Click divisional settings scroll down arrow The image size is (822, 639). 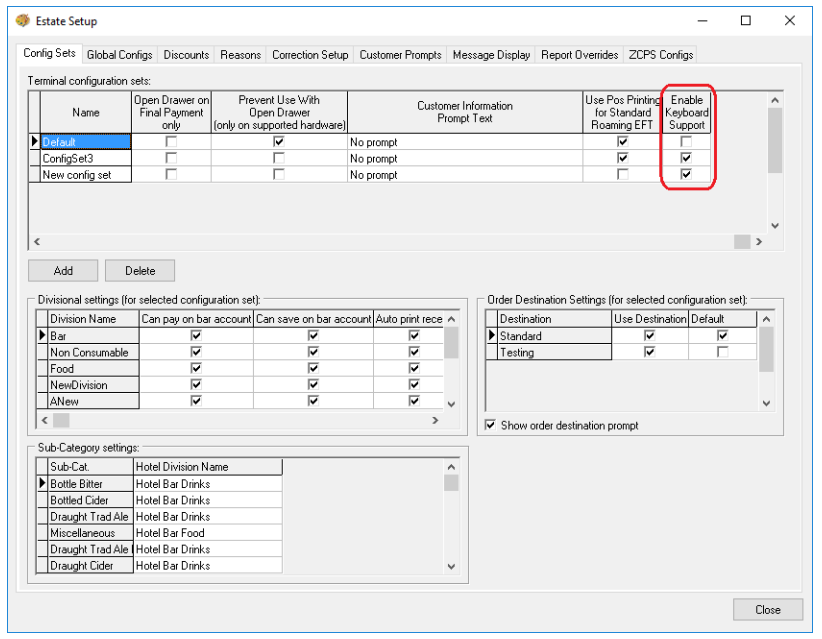[451, 404]
